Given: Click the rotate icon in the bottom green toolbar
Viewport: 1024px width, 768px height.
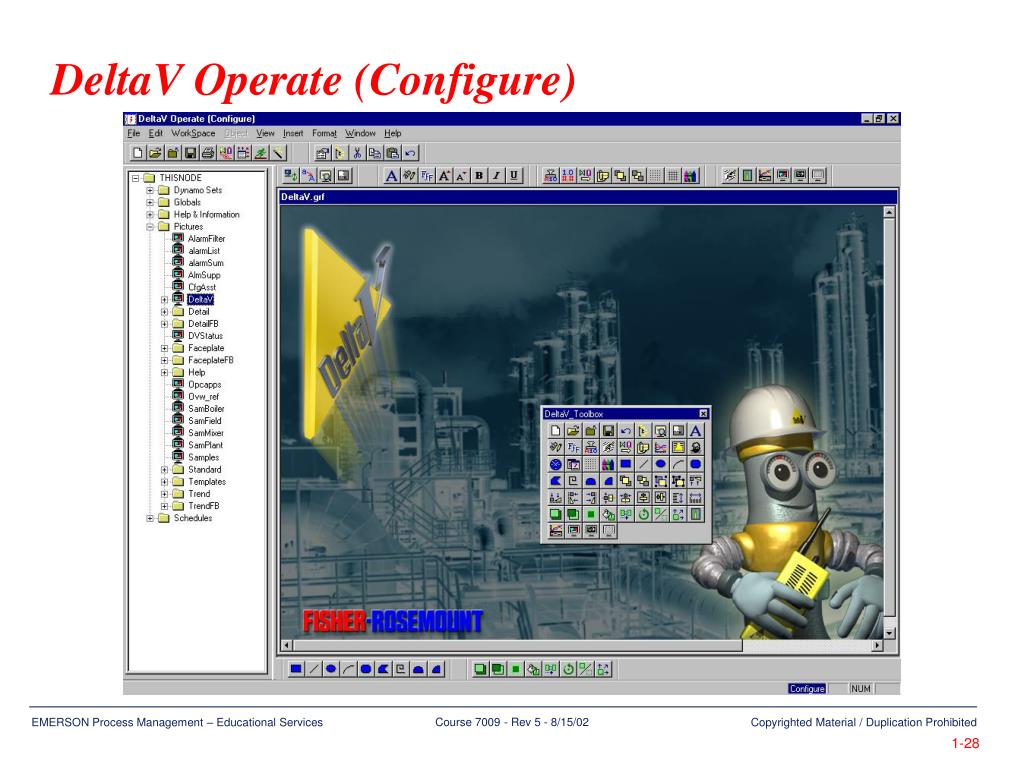Looking at the screenshot, I should pyautogui.click(x=568, y=669).
